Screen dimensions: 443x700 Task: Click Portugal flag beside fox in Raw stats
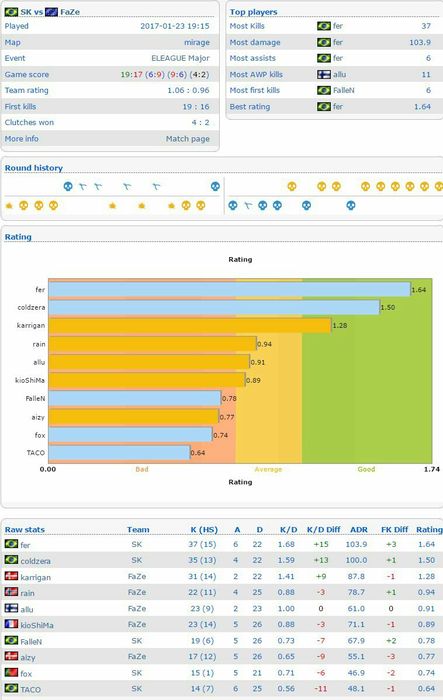tap(11, 672)
